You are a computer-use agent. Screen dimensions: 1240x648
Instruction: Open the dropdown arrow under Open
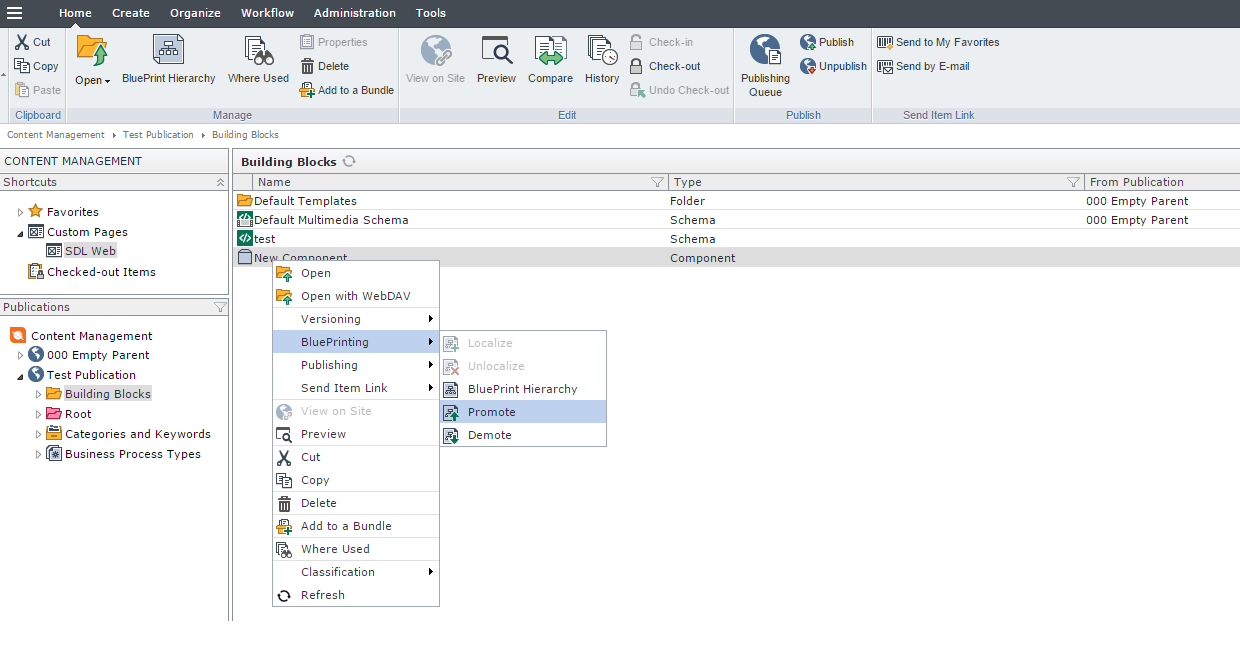(107, 81)
